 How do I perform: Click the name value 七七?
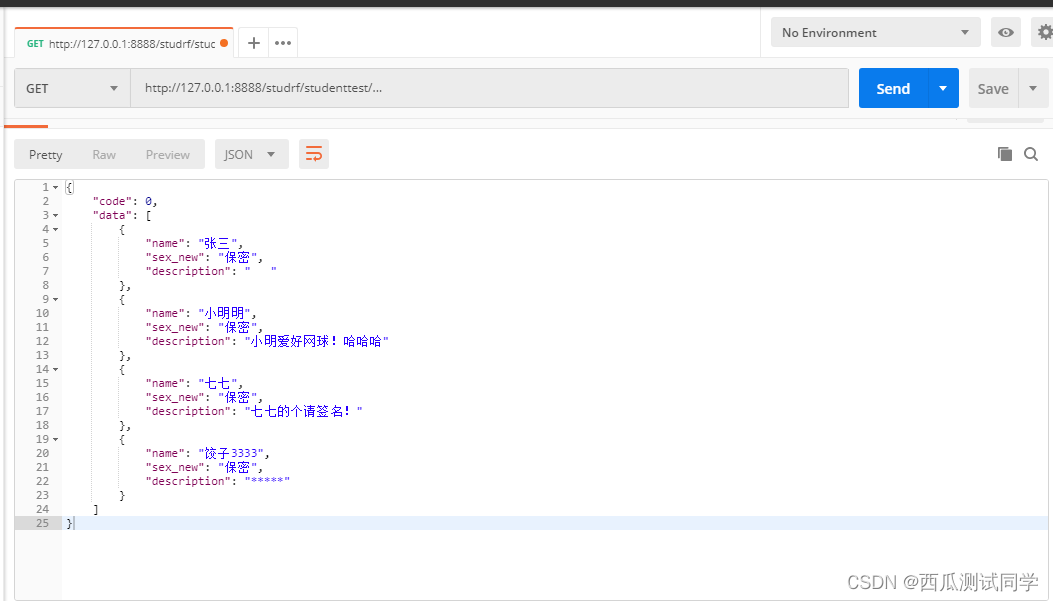click(220, 383)
